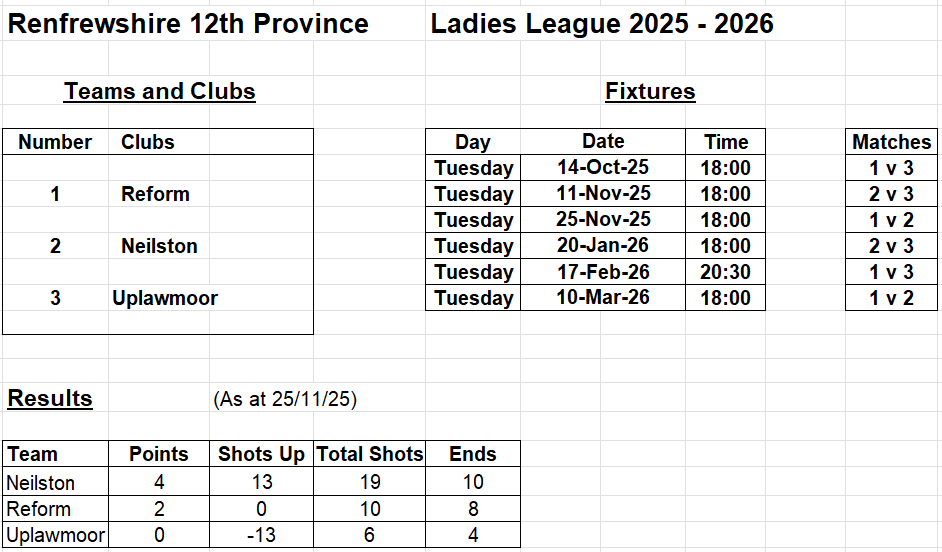Click the Results heading

50,399
